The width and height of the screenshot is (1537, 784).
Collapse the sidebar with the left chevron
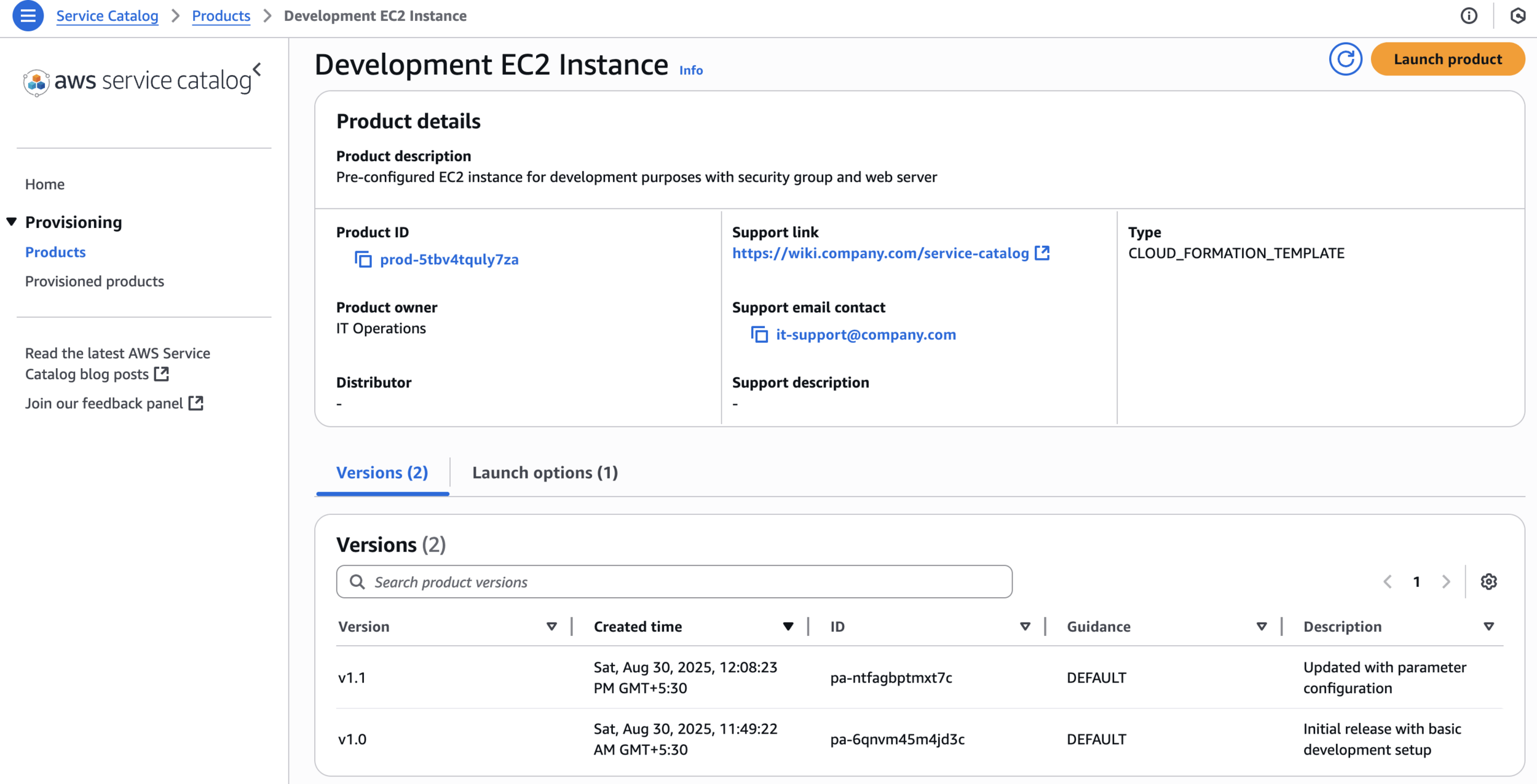click(x=258, y=69)
